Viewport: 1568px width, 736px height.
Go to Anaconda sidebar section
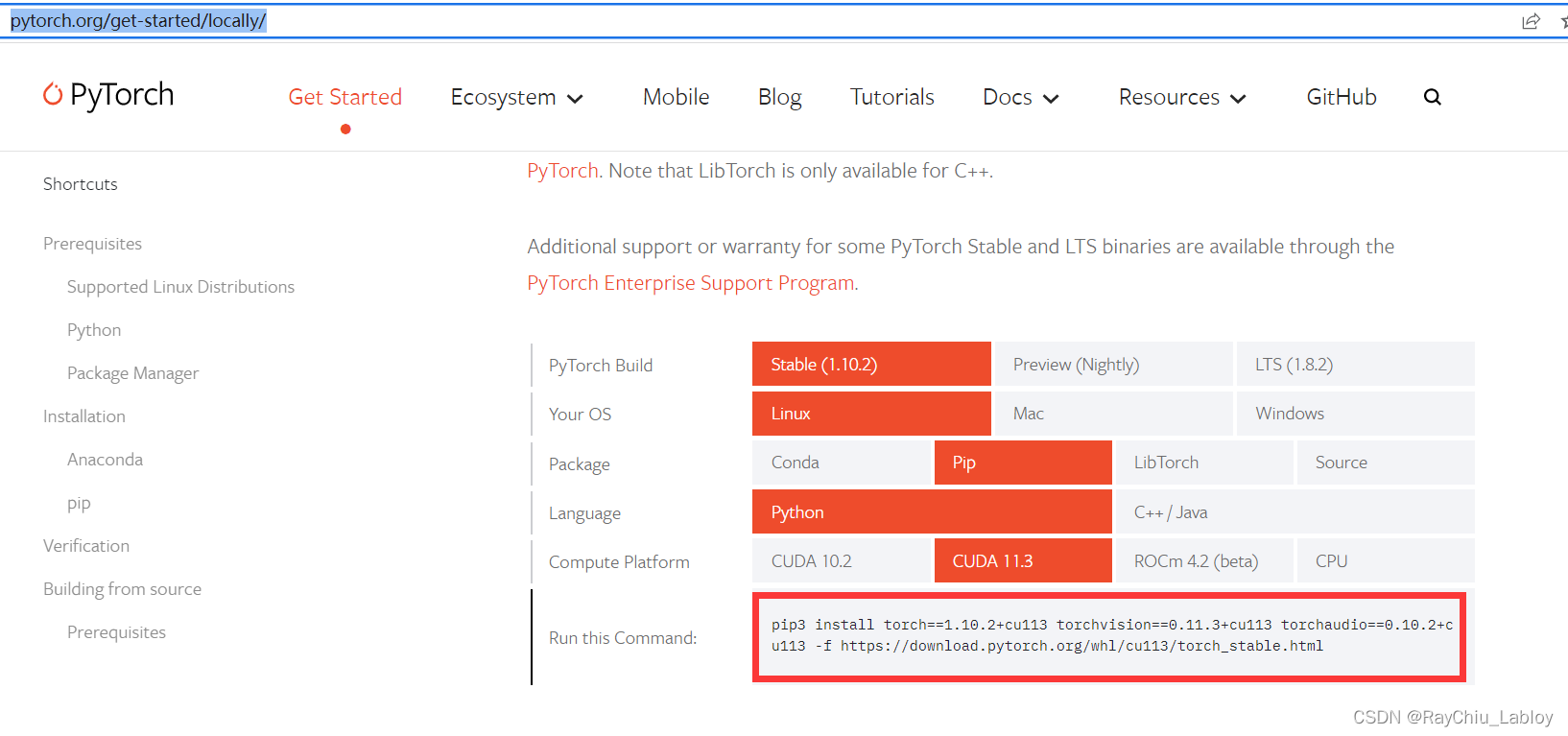coord(105,460)
